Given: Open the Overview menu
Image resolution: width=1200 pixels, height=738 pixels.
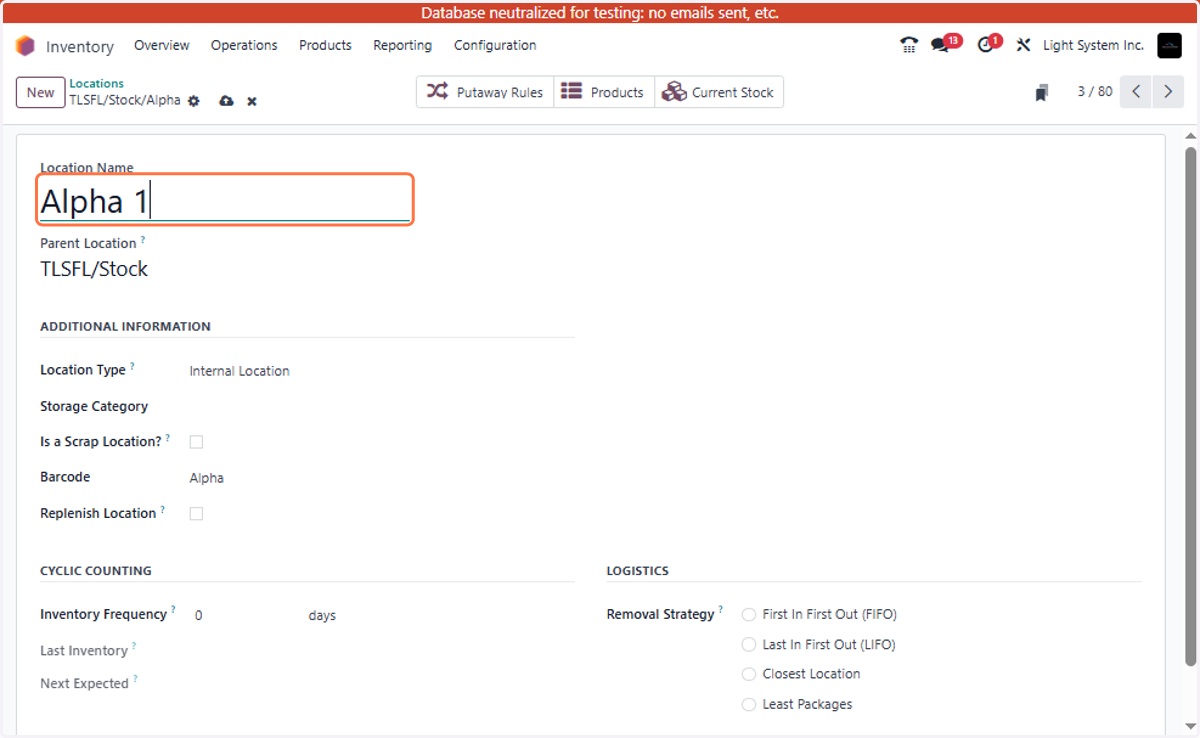Looking at the screenshot, I should 162,45.
